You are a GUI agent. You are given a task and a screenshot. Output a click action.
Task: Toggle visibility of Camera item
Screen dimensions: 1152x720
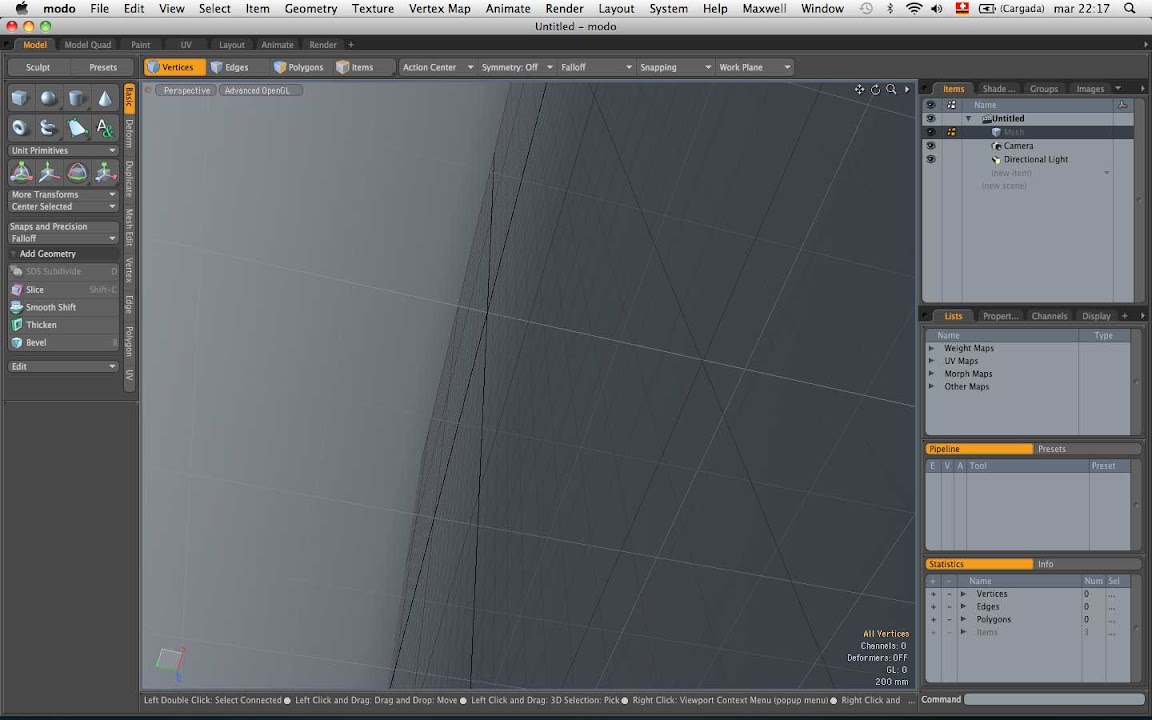931,145
